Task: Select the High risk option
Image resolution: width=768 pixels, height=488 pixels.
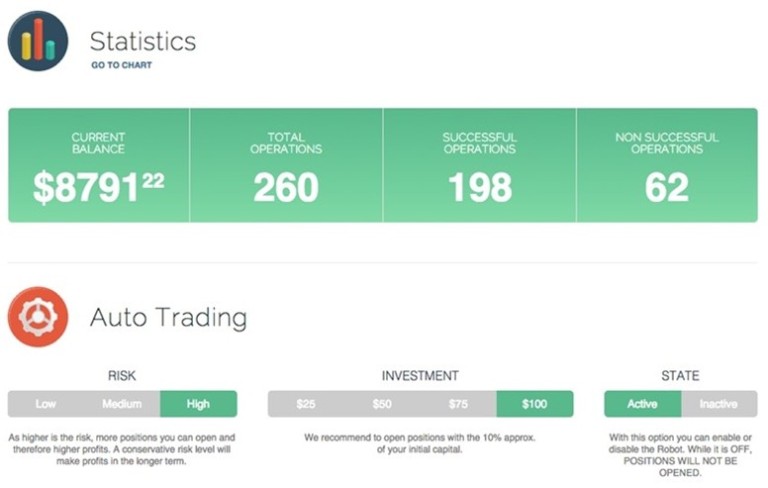Action: (x=198, y=404)
